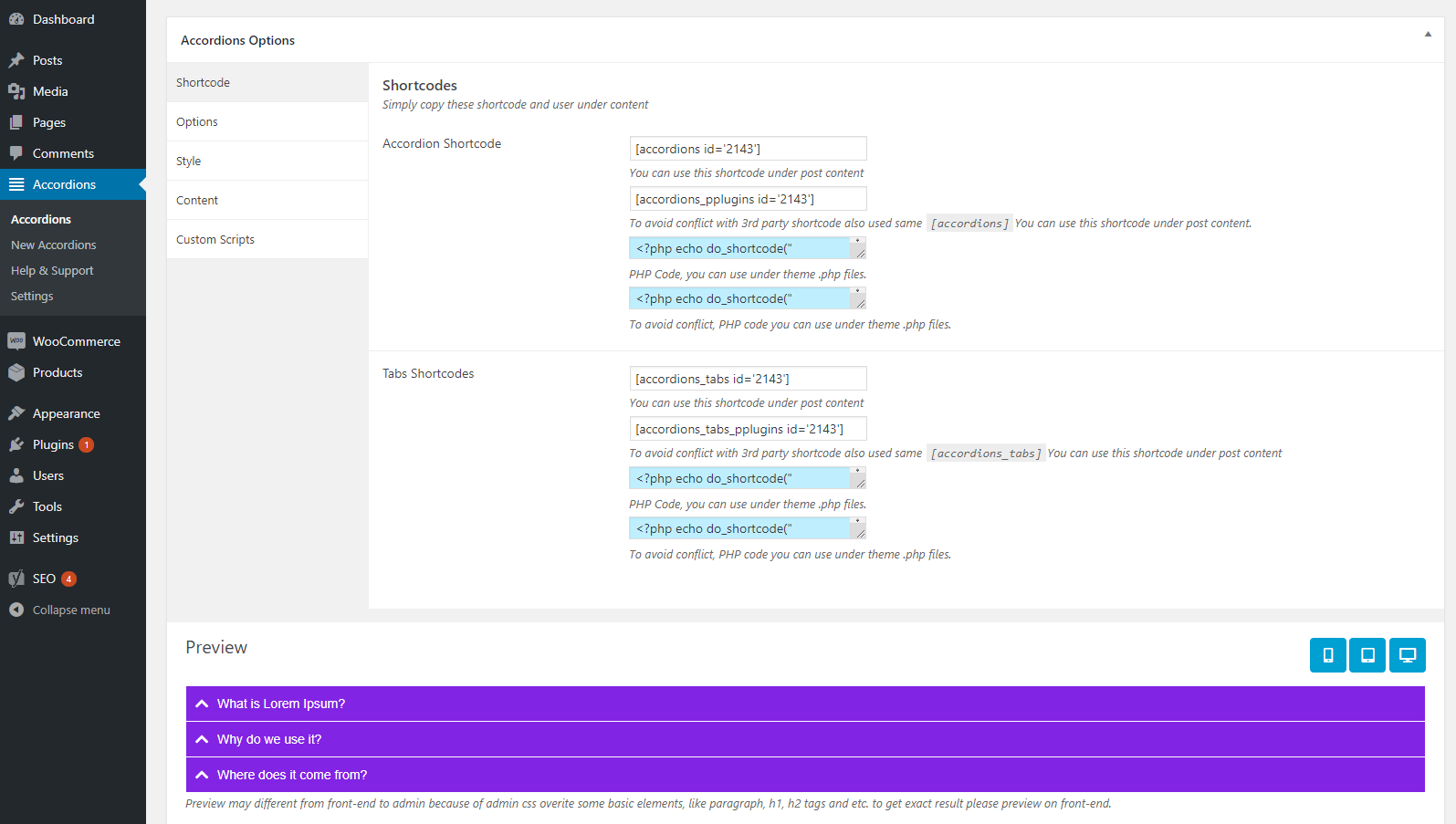The width and height of the screenshot is (1456, 824).
Task: Expand 'Where does it come from?' accordion
Action: pos(292,775)
